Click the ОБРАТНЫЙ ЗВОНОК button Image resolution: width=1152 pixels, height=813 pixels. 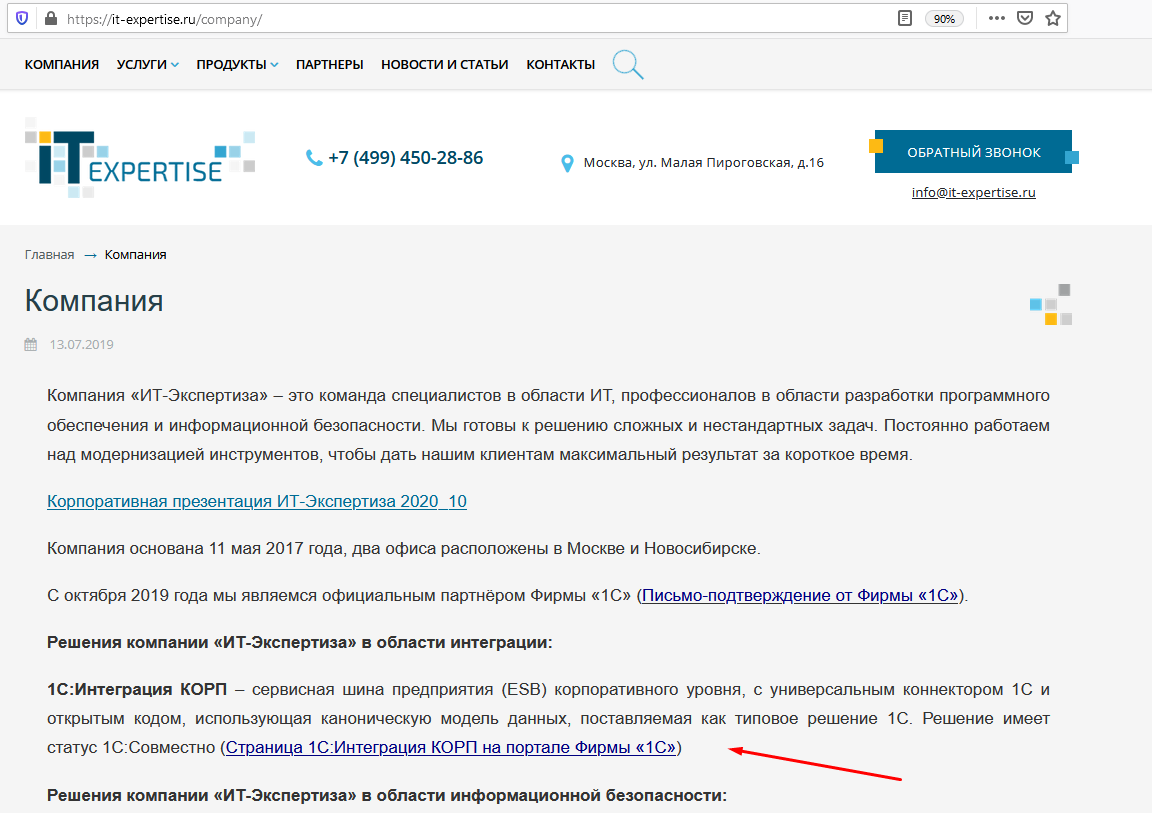[x=973, y=152]
